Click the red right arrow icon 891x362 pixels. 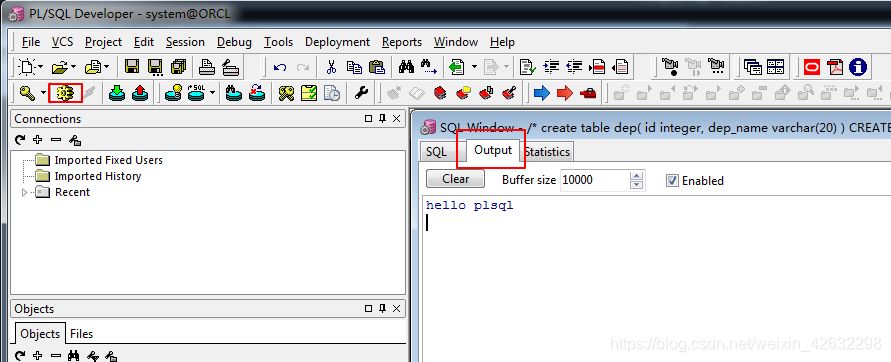point(565,93)
